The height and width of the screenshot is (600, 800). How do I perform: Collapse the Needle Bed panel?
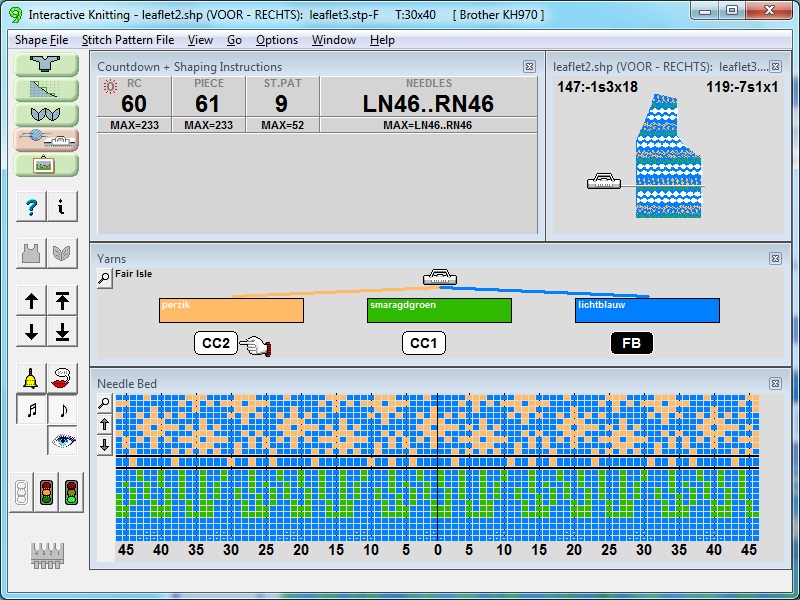point(776,381)
